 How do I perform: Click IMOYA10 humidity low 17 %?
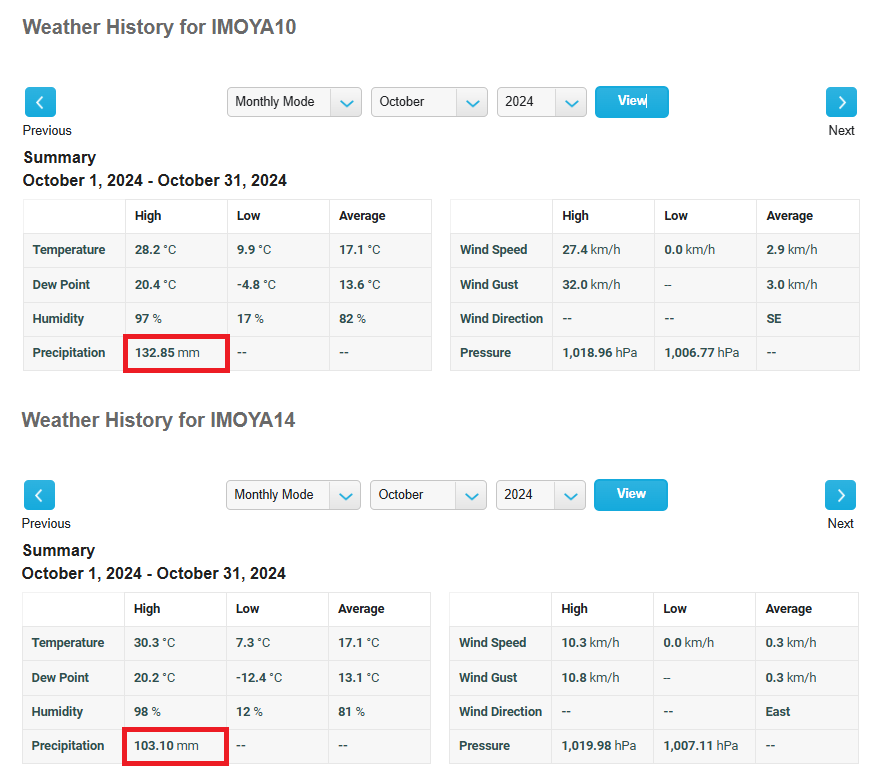point(250,319)
